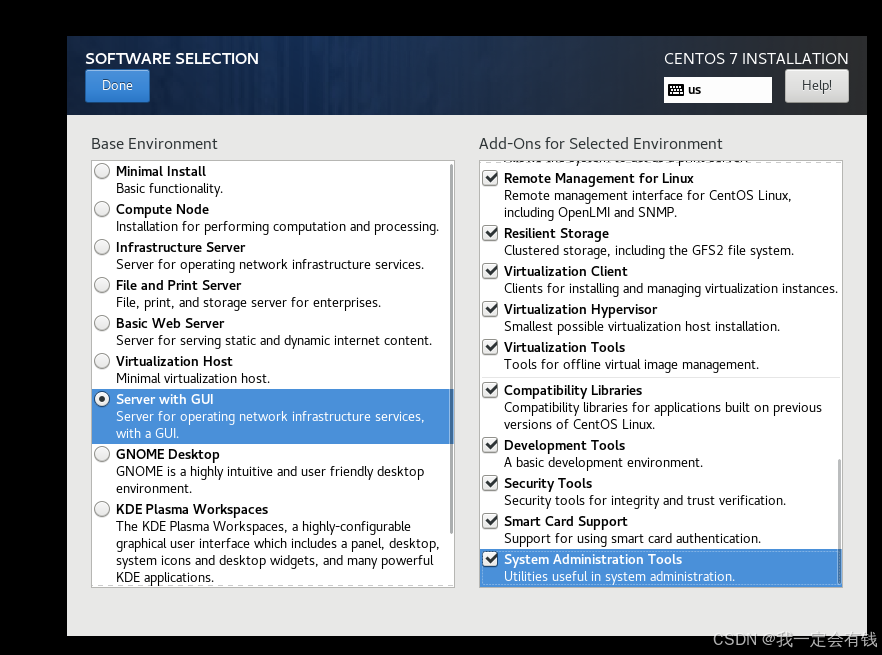Click the Done button
The image size is (882, 655).
[117, 86]
